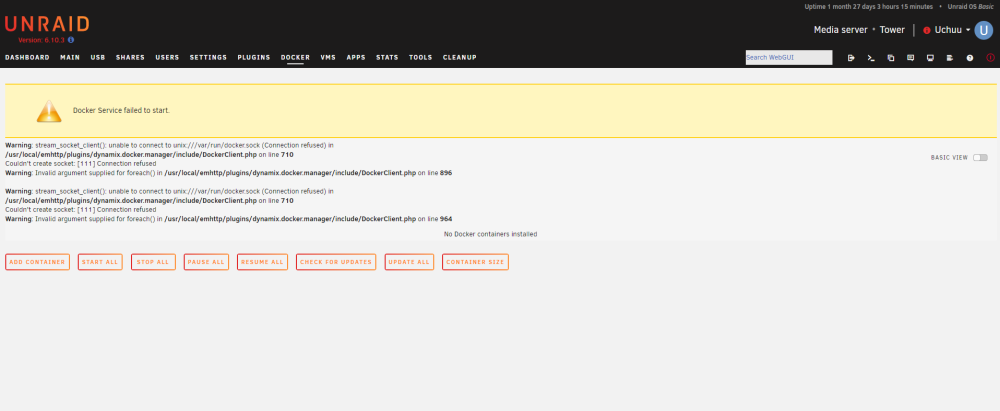Open the Users menu item
The width and height of the screenshot is (1000, 411).
pyautogui.click(x=167, y=57)
